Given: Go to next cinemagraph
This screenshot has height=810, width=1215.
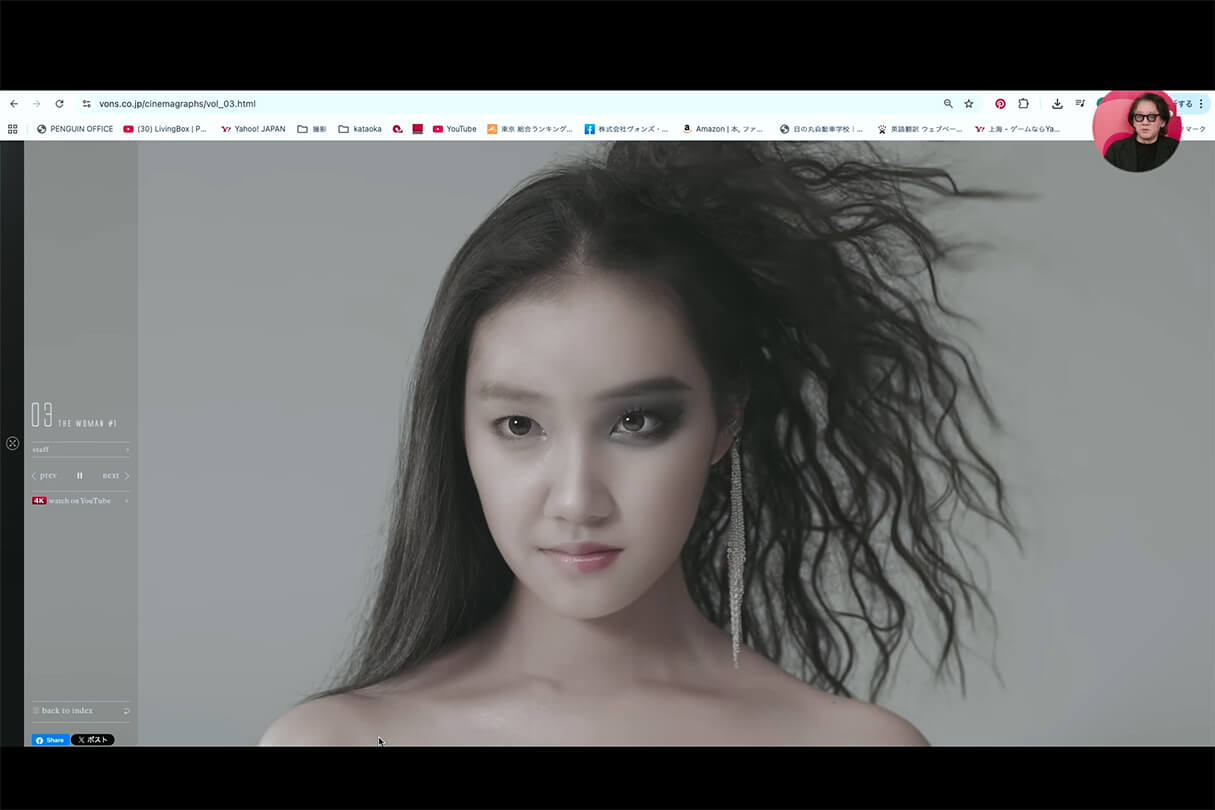Looking at the screenshot, I should (x=115, y=476).
